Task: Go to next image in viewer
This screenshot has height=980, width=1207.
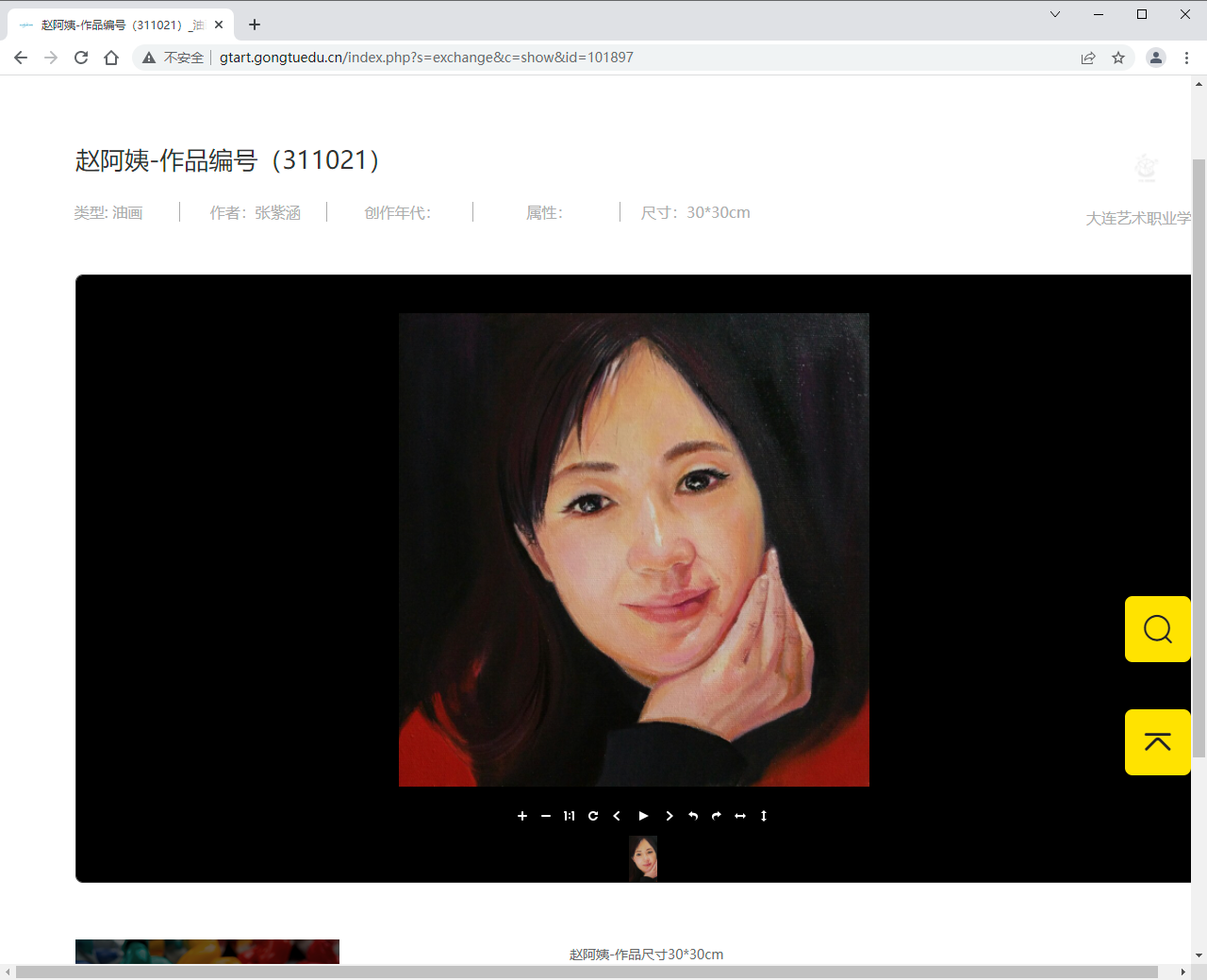Action: 670,816
